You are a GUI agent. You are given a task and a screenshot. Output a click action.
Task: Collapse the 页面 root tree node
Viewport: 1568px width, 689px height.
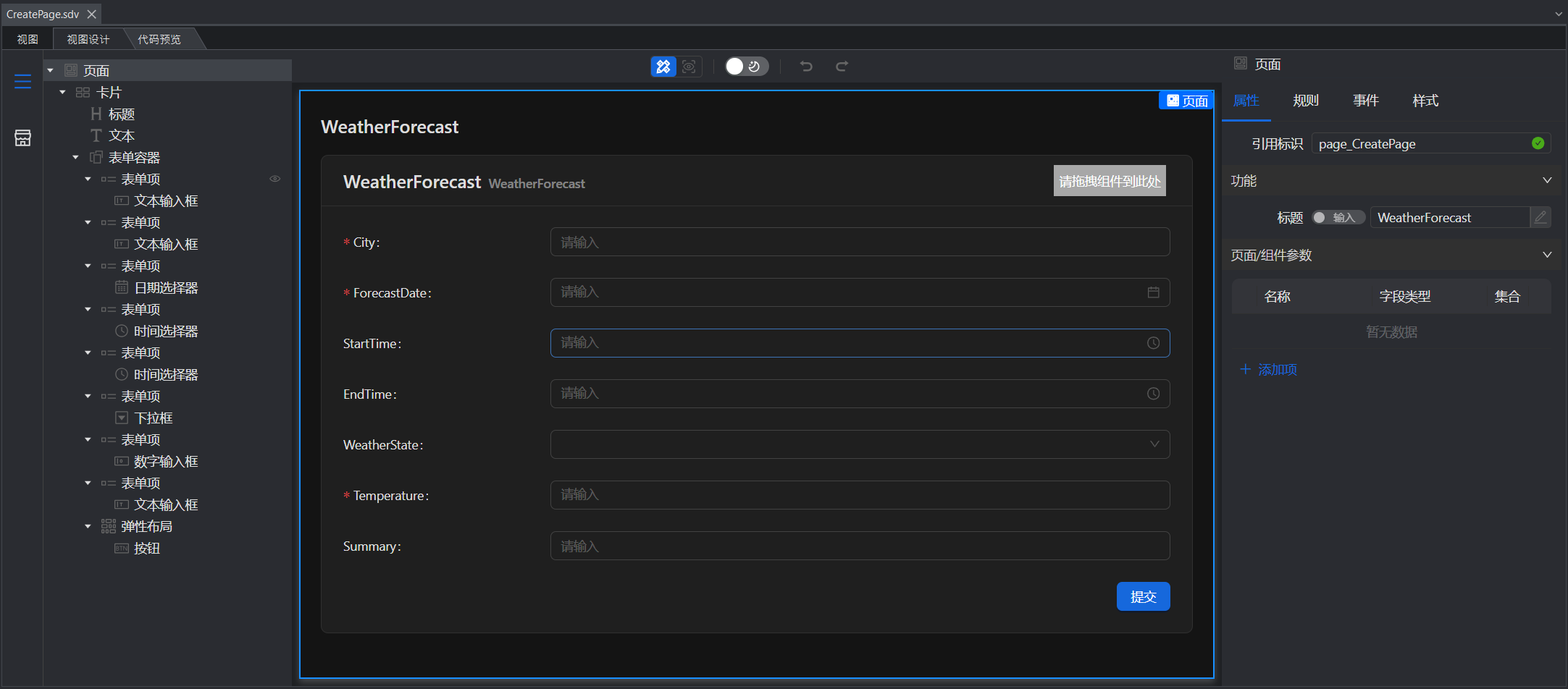pyautogui.click(x=51, y=70)
